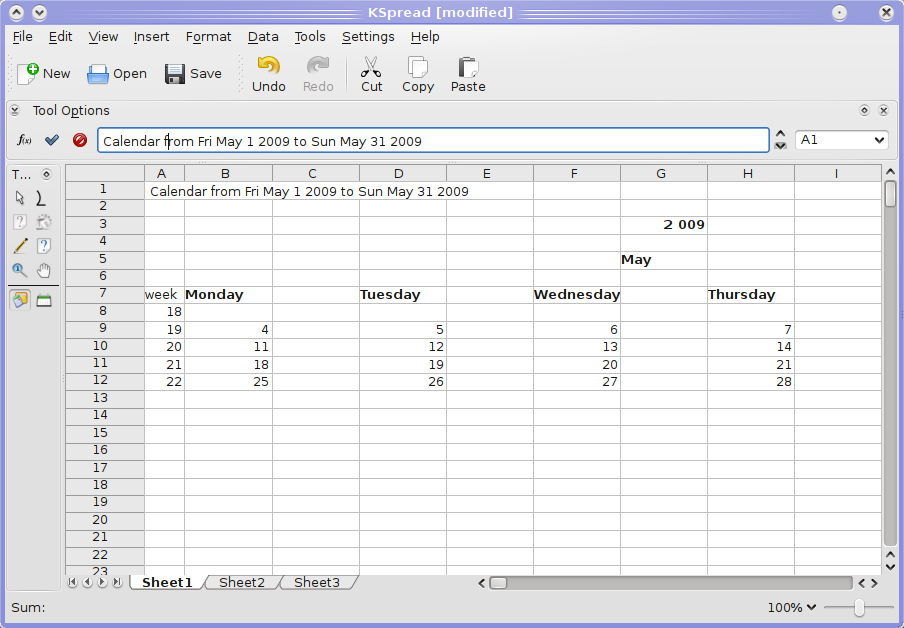Screen dimensions: 904x628
Task: Select the hand pan tool
Action: coord(44,270)
